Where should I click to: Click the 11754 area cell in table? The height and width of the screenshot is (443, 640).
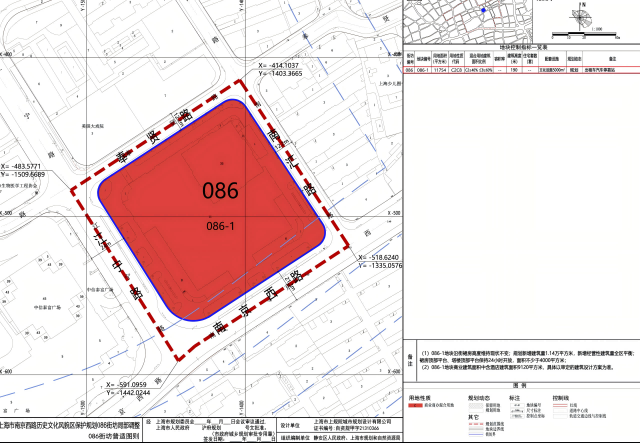(435, 71)
